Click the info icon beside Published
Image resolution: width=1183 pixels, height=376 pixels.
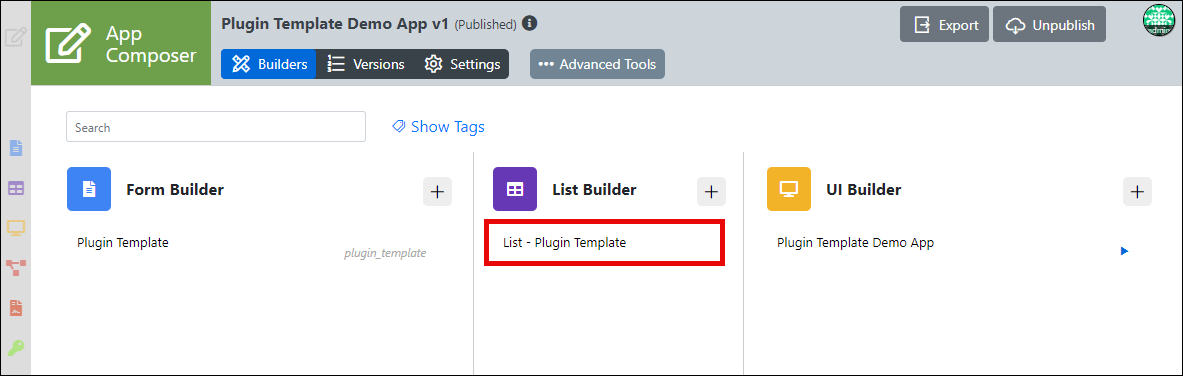pyautogui.click(x=530, y=23)
